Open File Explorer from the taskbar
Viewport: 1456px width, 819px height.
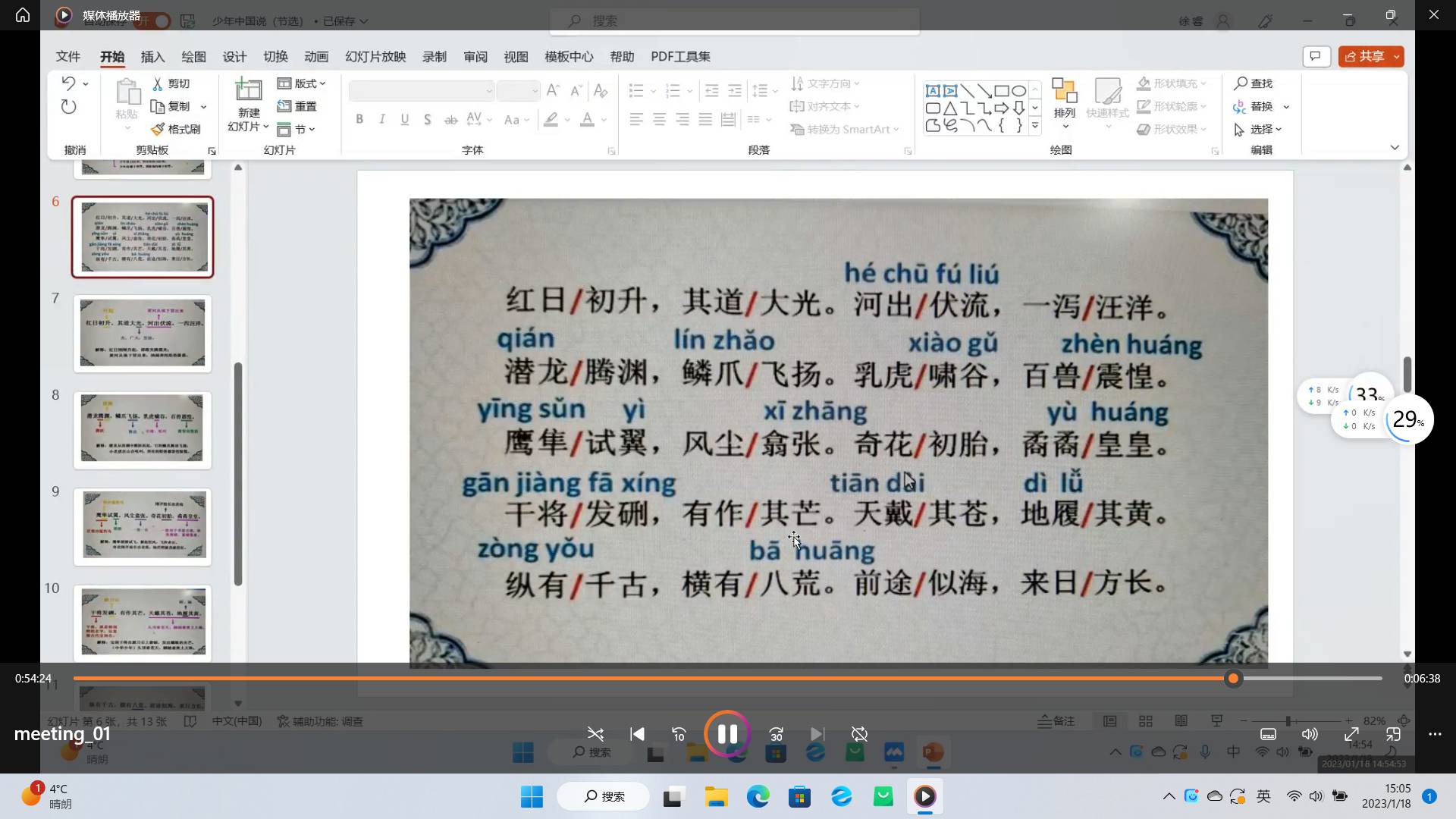[716, 796]
